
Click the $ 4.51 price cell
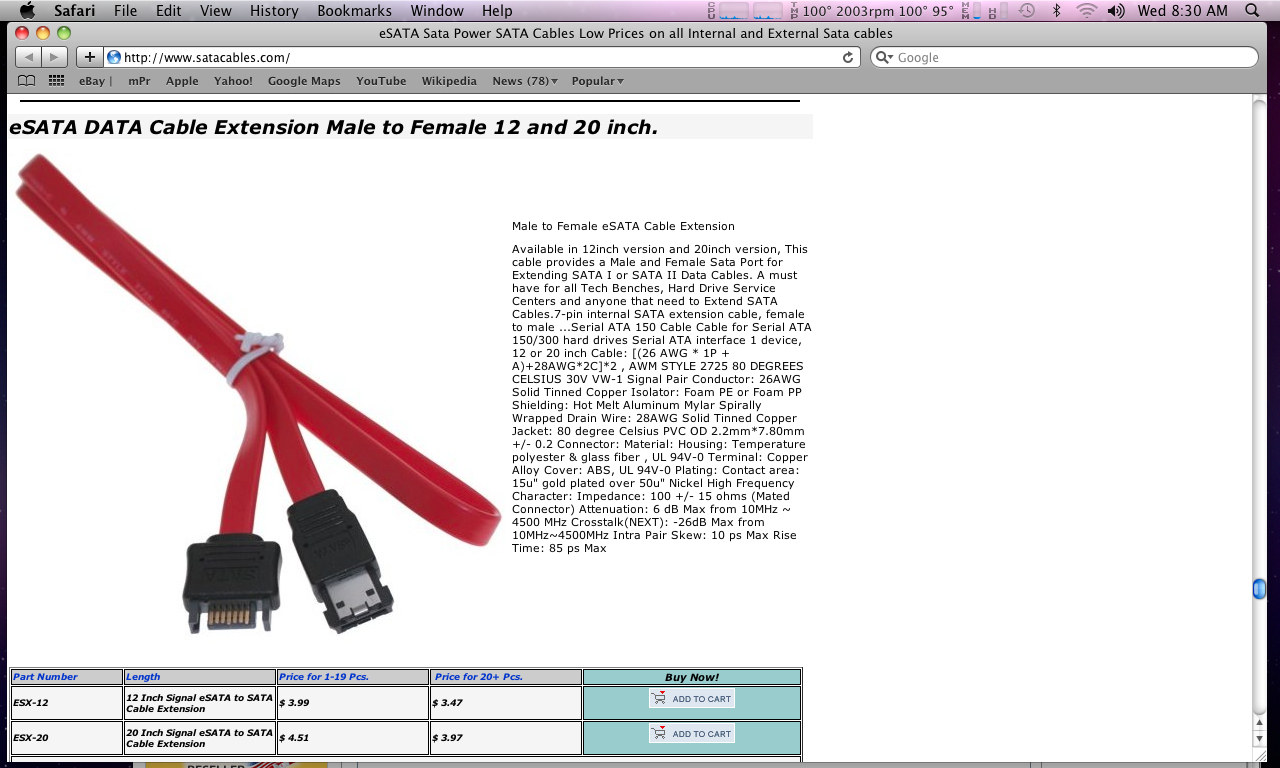(352, 738)
